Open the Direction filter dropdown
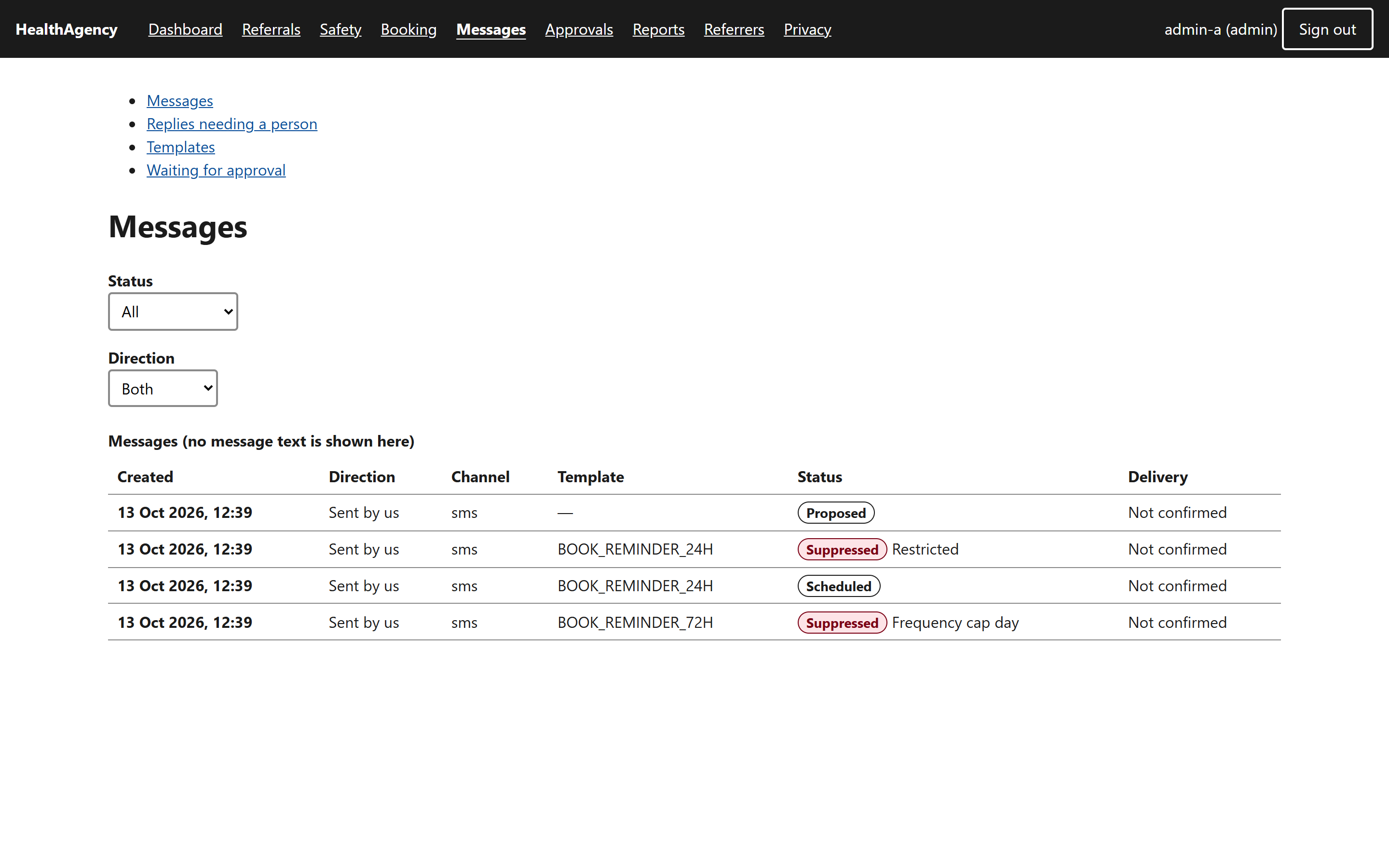Screen dimensions: 1389x868 tap(163, 389)
